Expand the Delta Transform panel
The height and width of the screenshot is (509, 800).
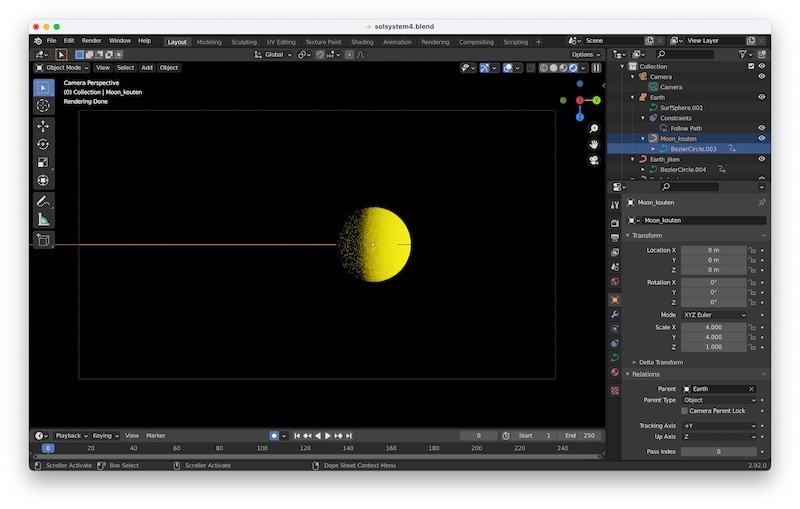point(660,362)
